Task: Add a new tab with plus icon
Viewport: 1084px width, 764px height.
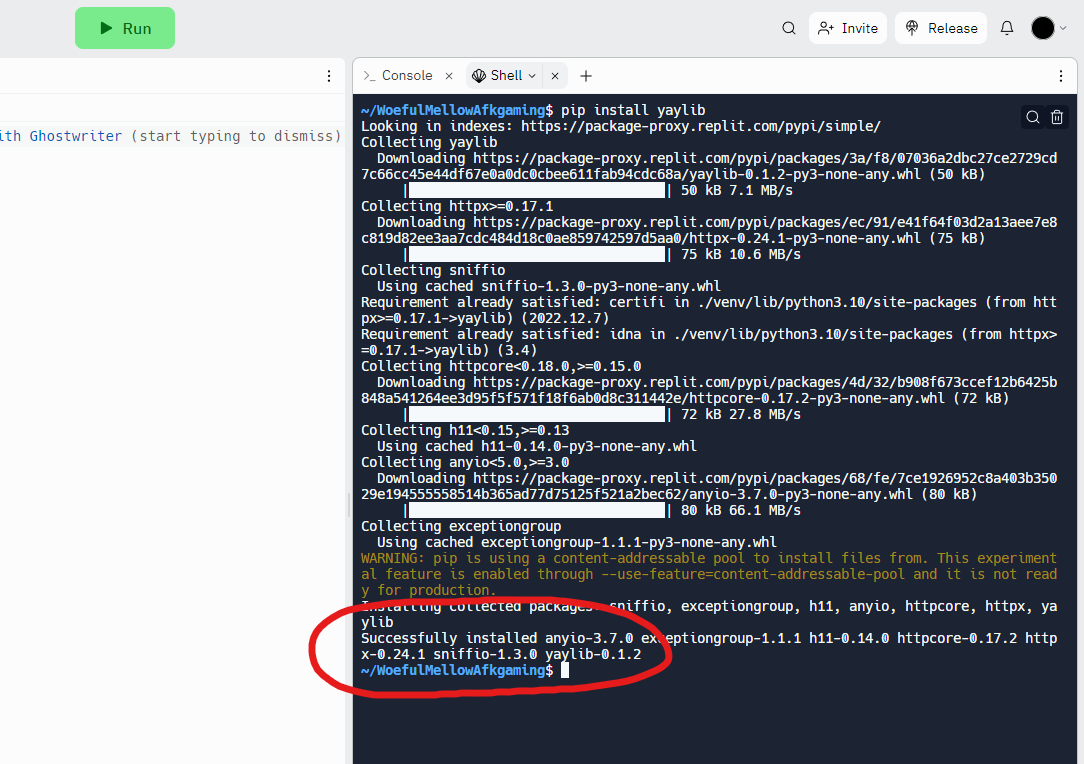Action: point(586,76)
